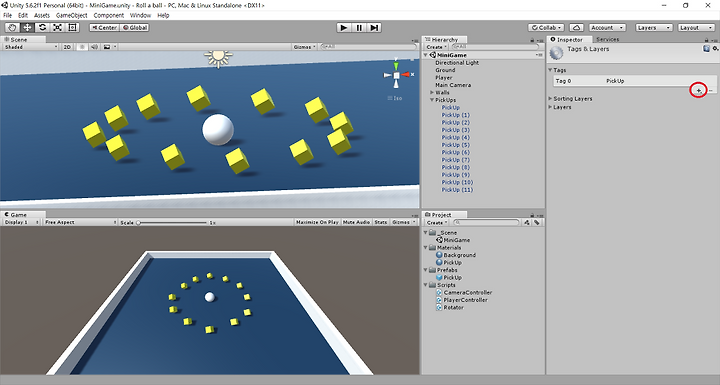Open the Assets menu
Viewport: 720px width, 385px height.
[42, 15]
